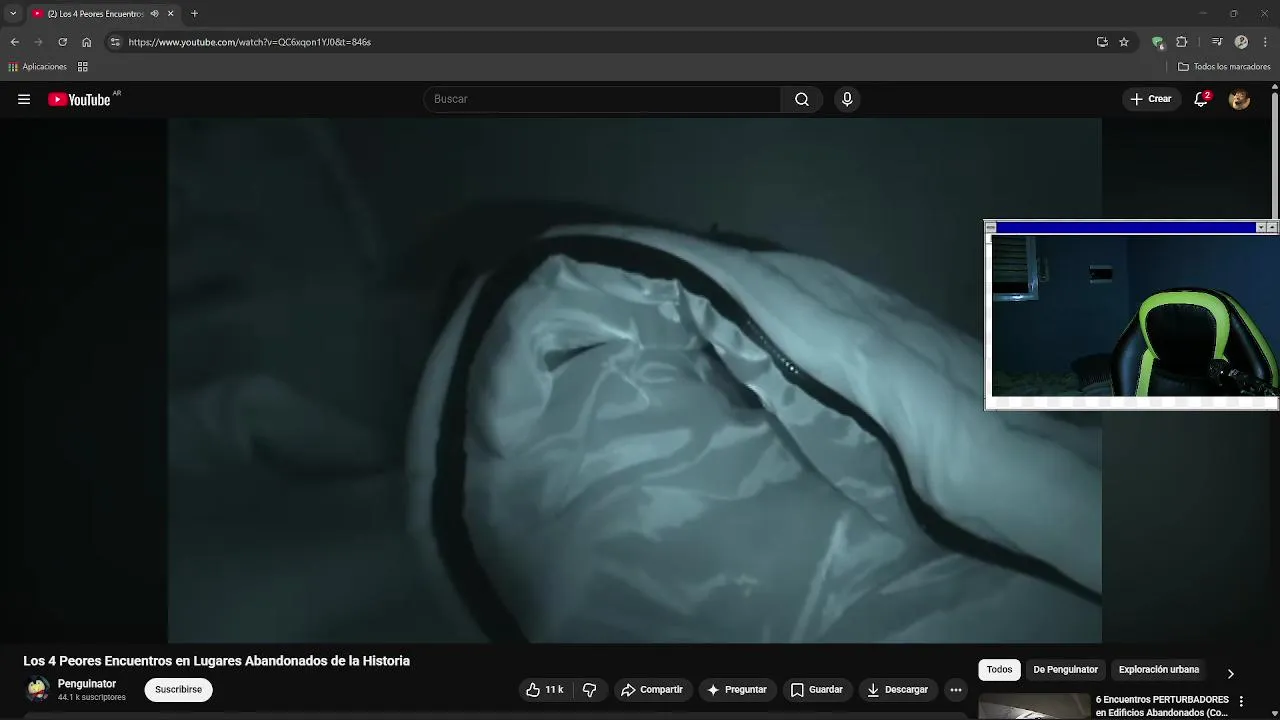This screenshot has height=720, width=1280.
Task: Open the browser profile avatar
Action: [1241, 42]
